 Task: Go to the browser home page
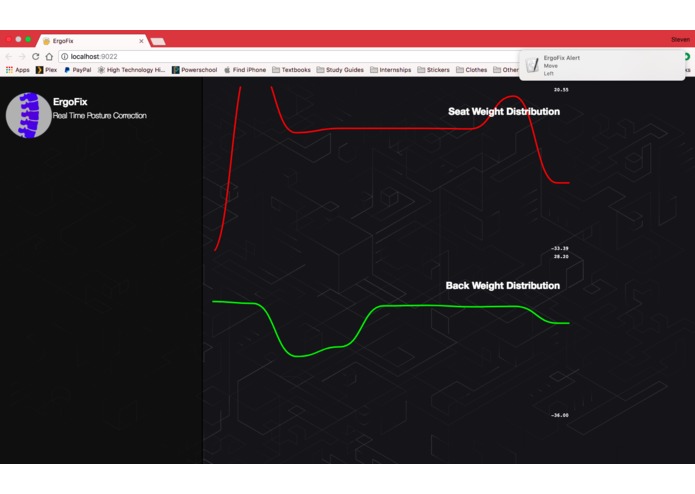[49, 57]
